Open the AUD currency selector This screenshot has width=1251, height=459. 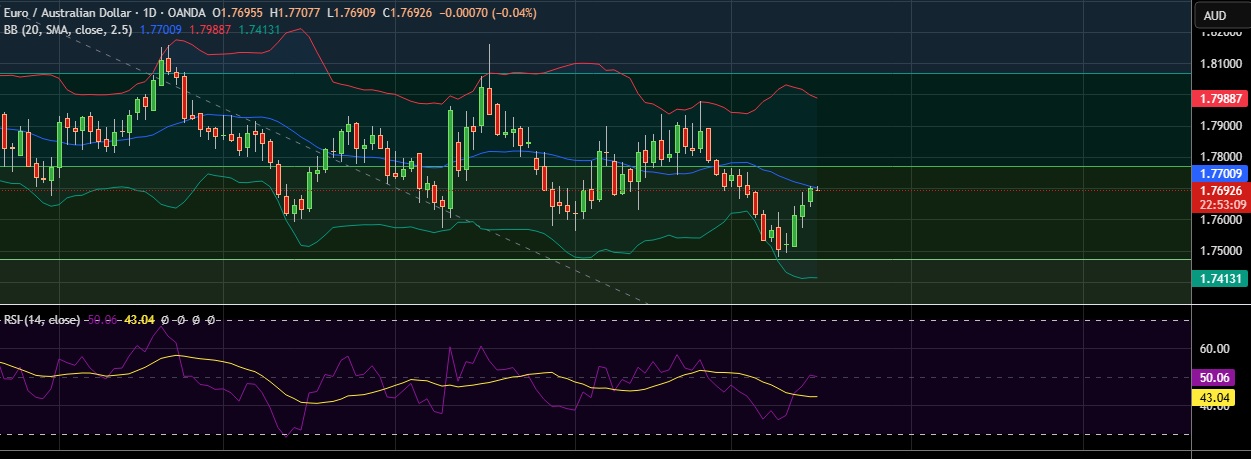pos(1215,15)
